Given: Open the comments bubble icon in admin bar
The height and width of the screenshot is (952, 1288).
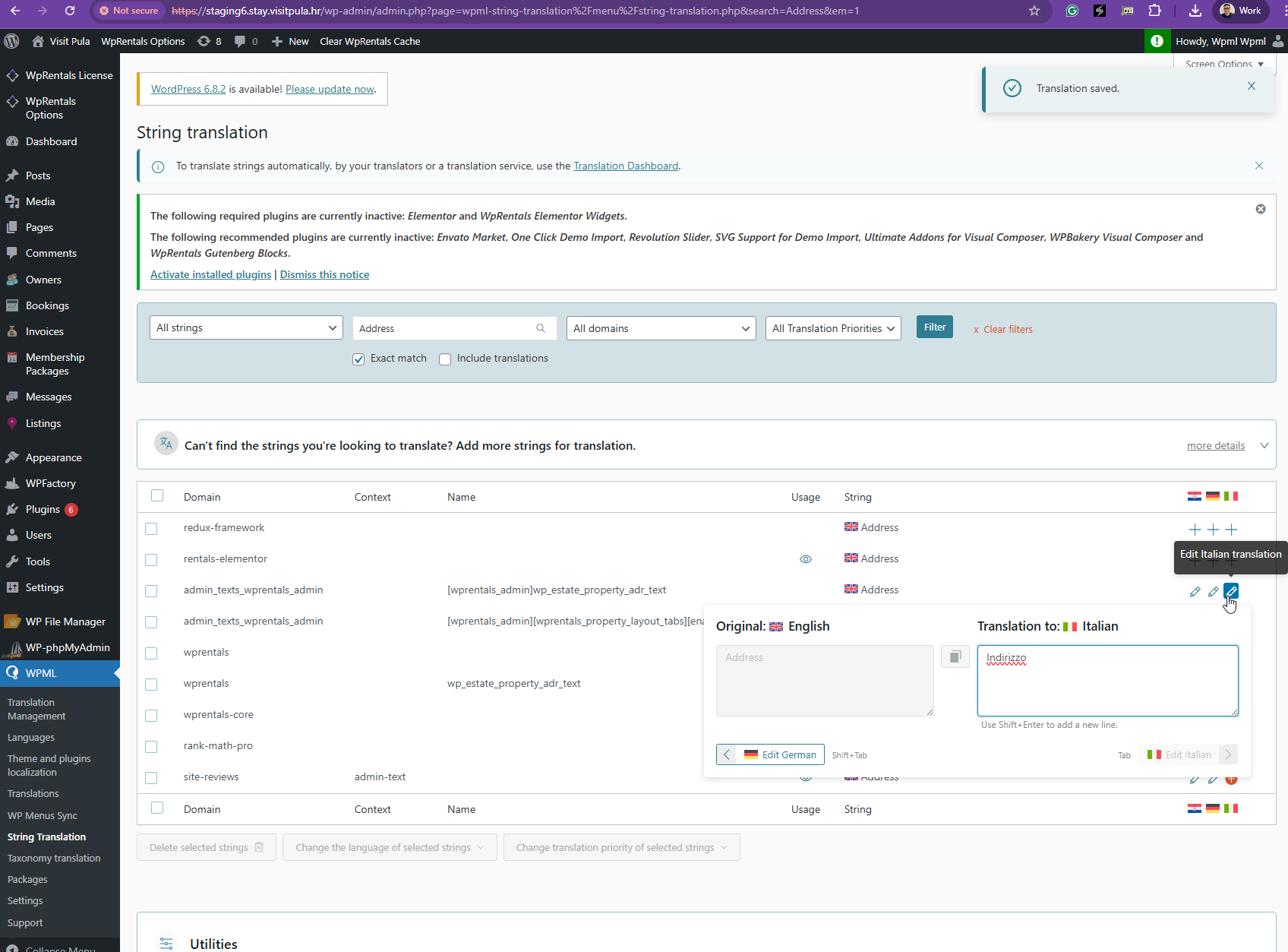Looking at the screenshot, I should click(x=246, y=41).
